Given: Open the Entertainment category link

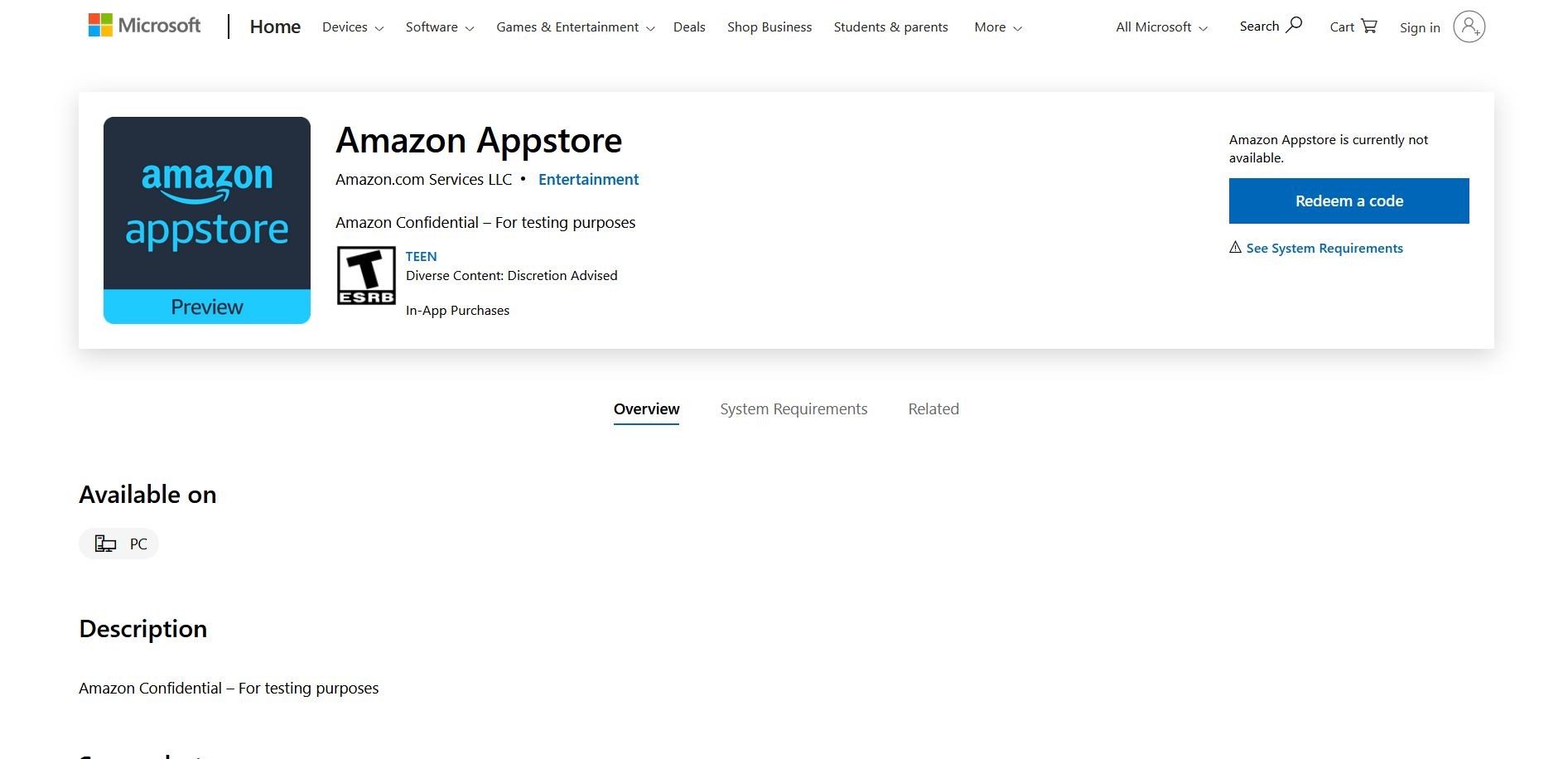Looking at the screenshot, I should 588,180.
